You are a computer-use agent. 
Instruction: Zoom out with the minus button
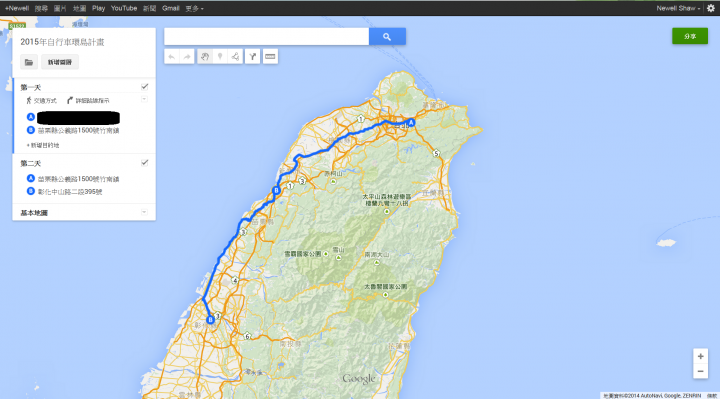(x=700, y=371)
